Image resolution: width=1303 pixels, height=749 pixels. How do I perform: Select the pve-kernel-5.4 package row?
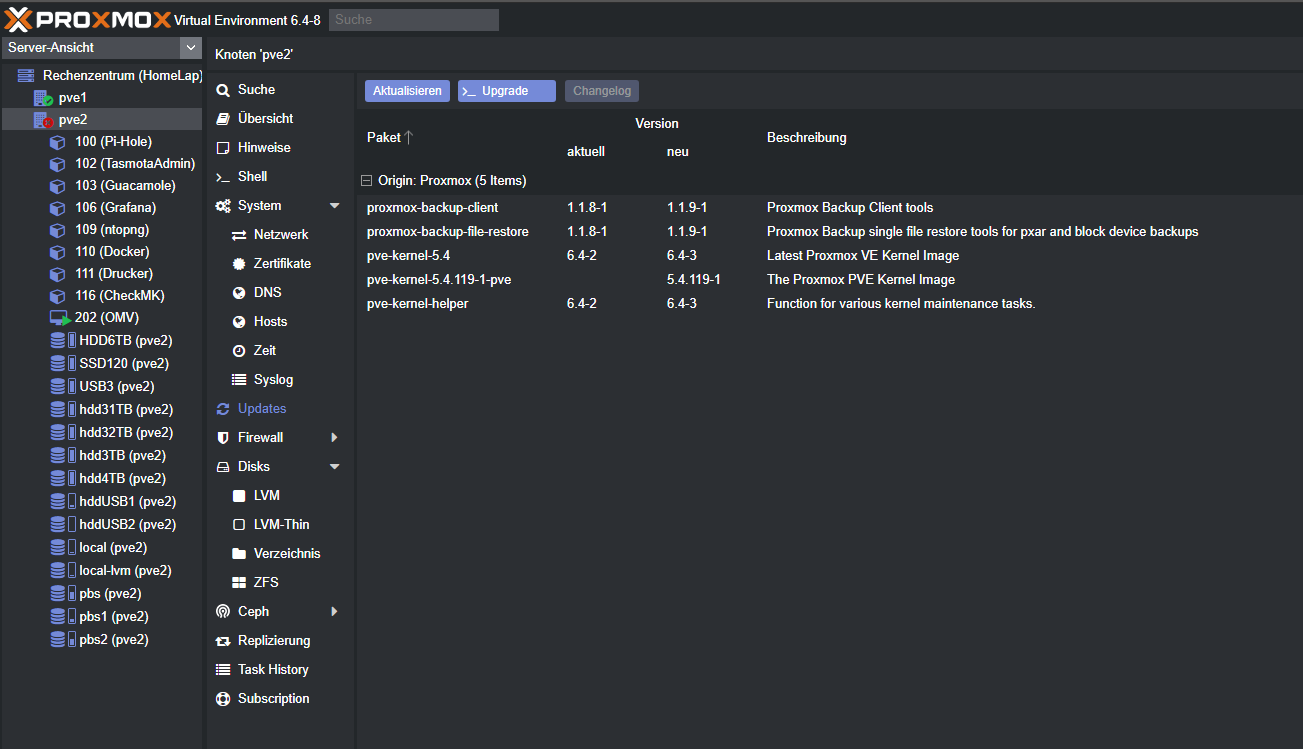829,256
